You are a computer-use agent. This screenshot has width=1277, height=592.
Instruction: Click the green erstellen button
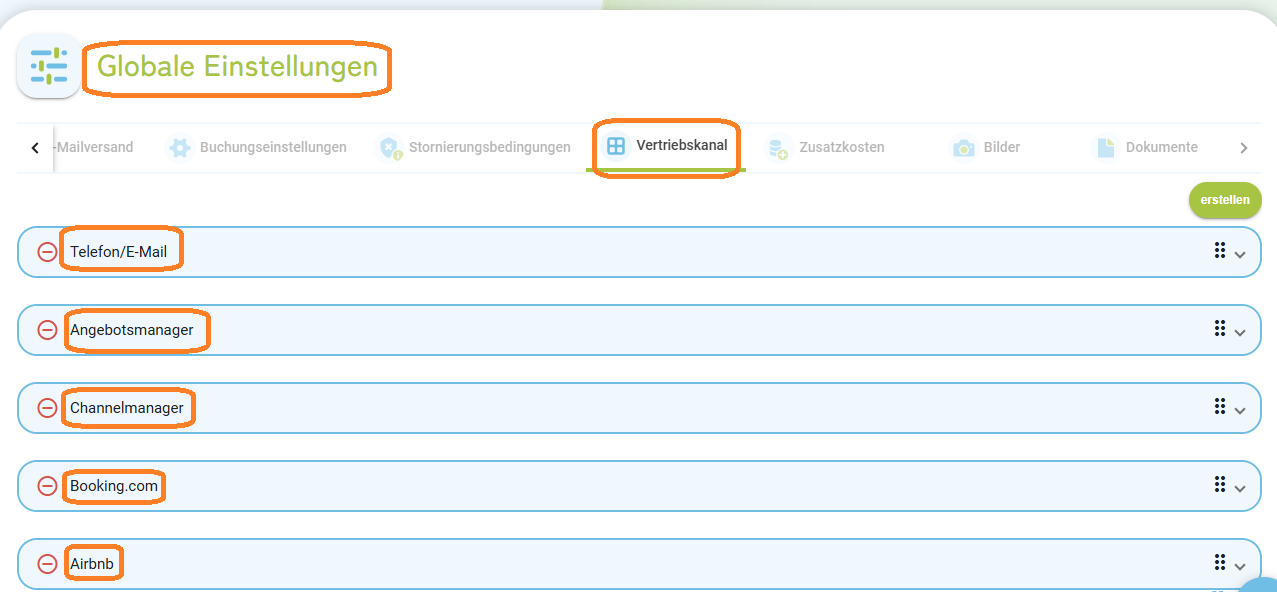click(1225, 200)
